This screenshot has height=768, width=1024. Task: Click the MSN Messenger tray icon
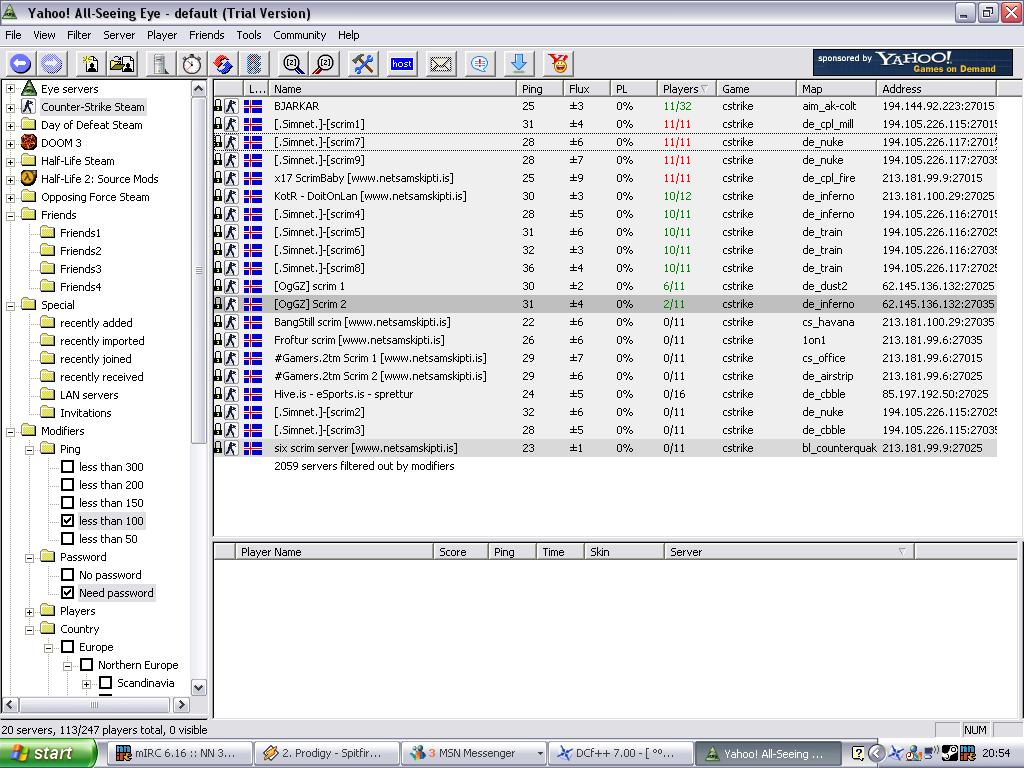(914, 753)
